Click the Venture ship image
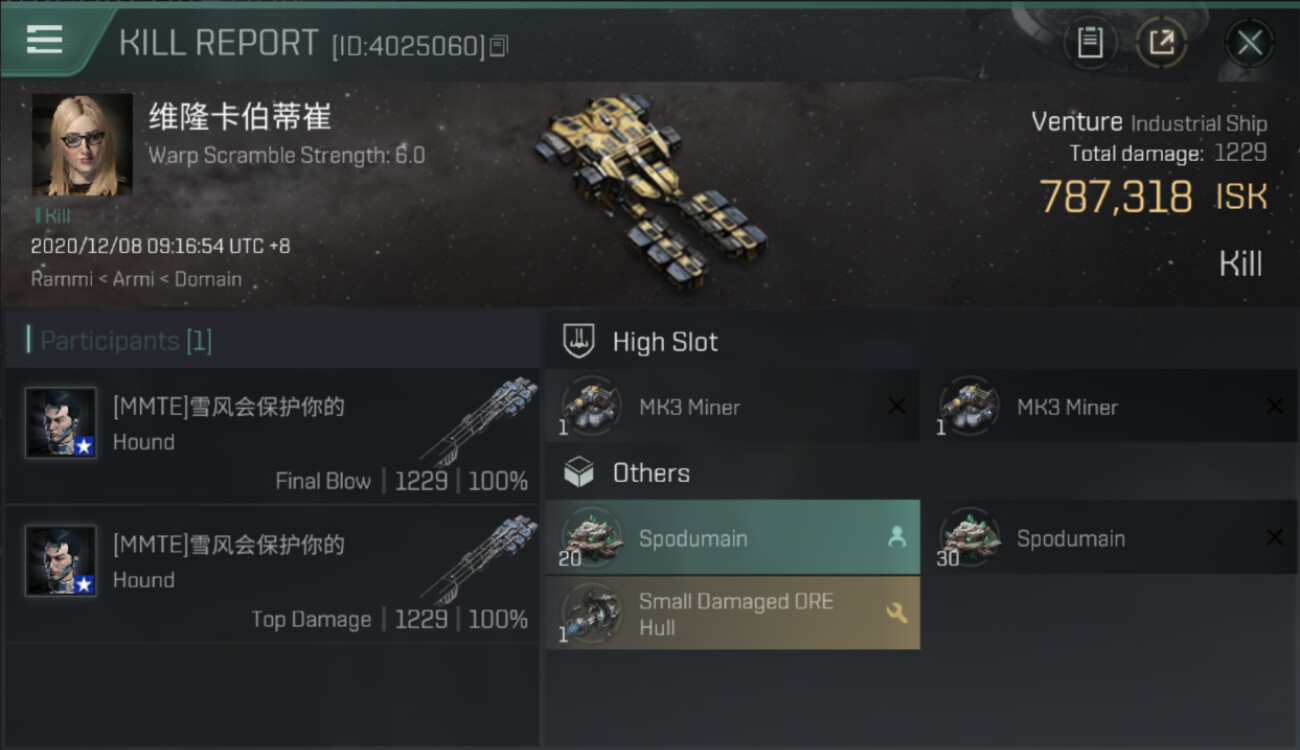Screen dimensions: 1300x750 click(x=650, y=190)
